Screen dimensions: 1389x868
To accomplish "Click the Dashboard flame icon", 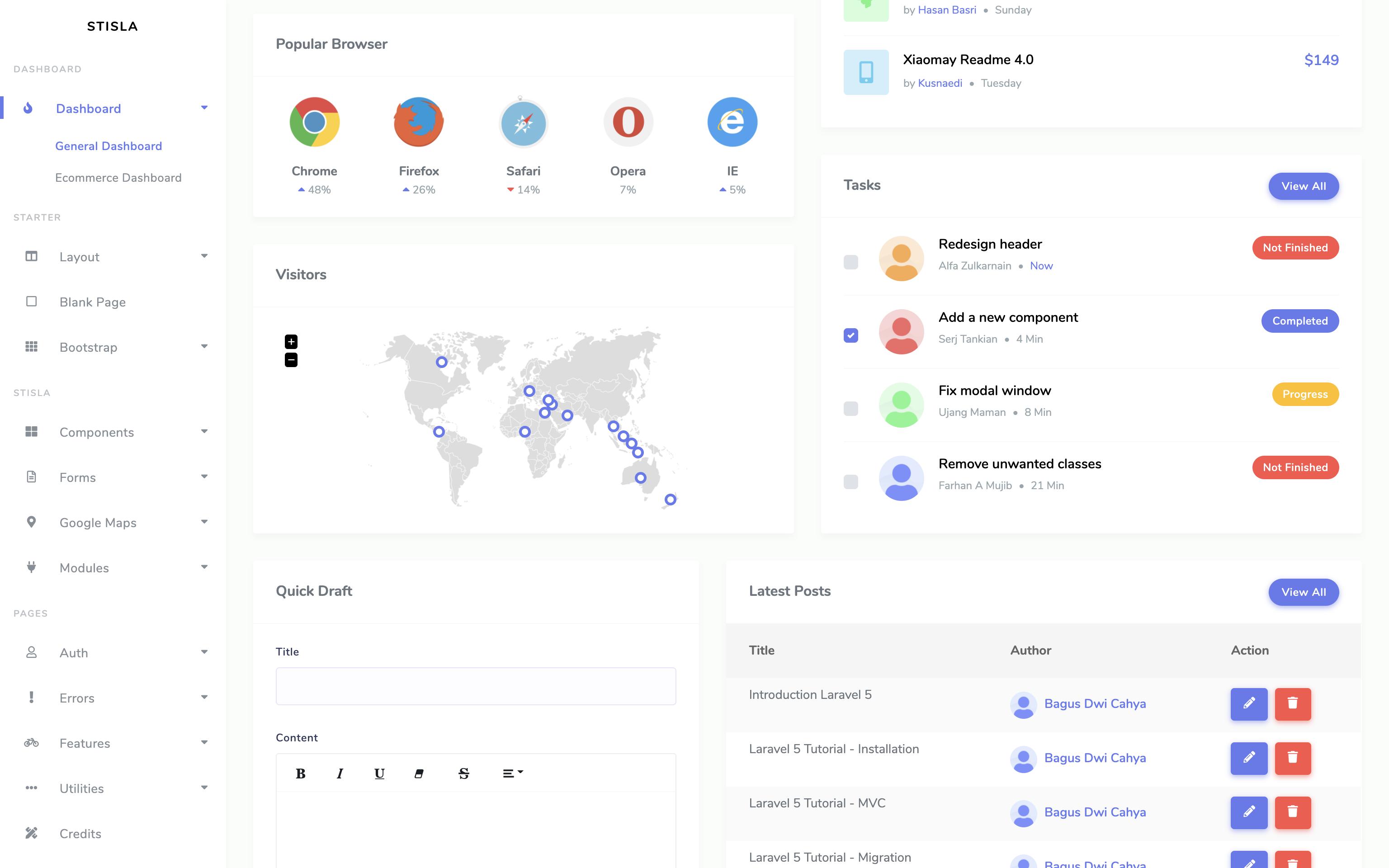I will point(28,108).
